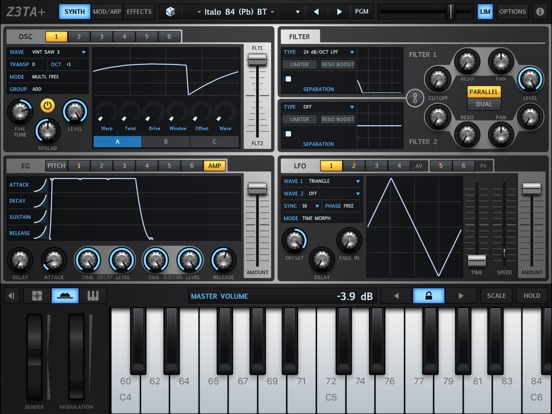The image size is (552, 414).
Task: Toggle the oscillator power button
Action: [x=48, y=106]
